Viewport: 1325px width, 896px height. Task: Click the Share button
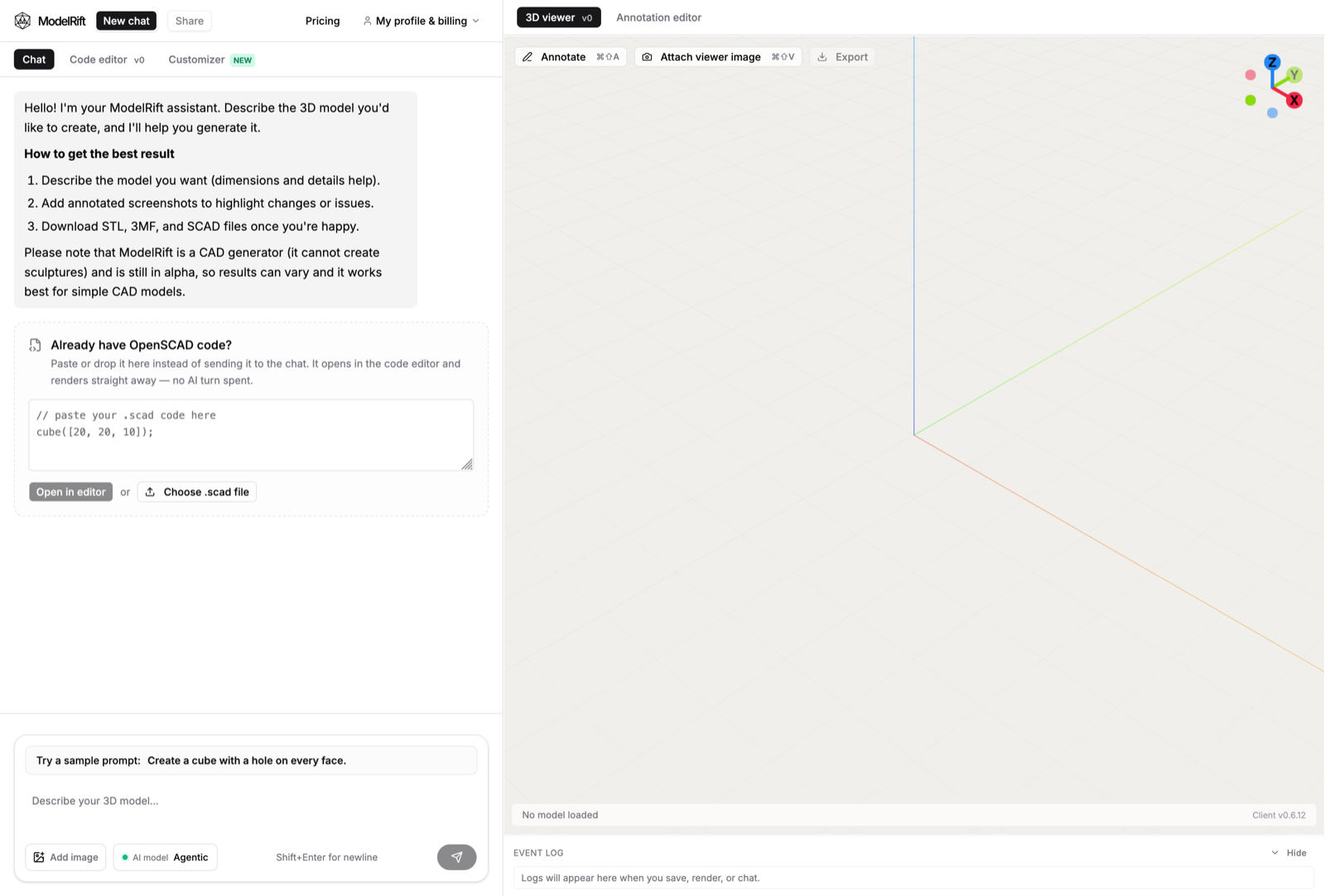coord(190,21)
